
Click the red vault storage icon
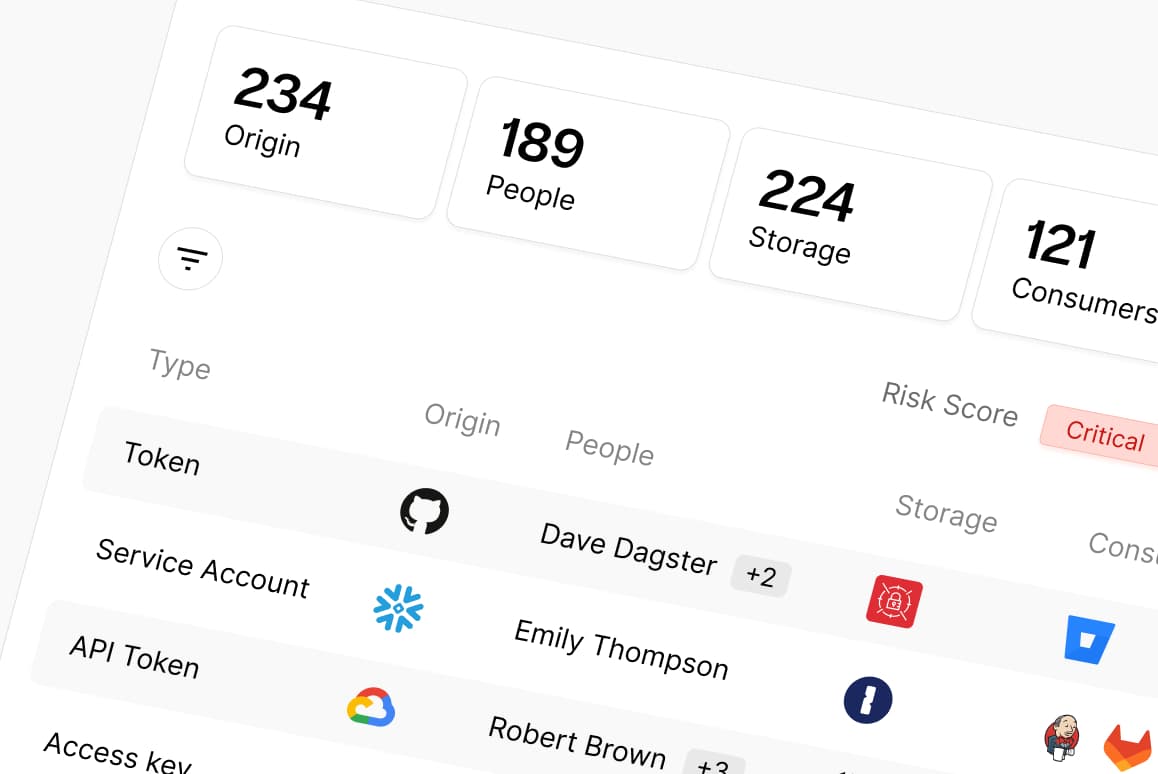(x=894, y=601)
